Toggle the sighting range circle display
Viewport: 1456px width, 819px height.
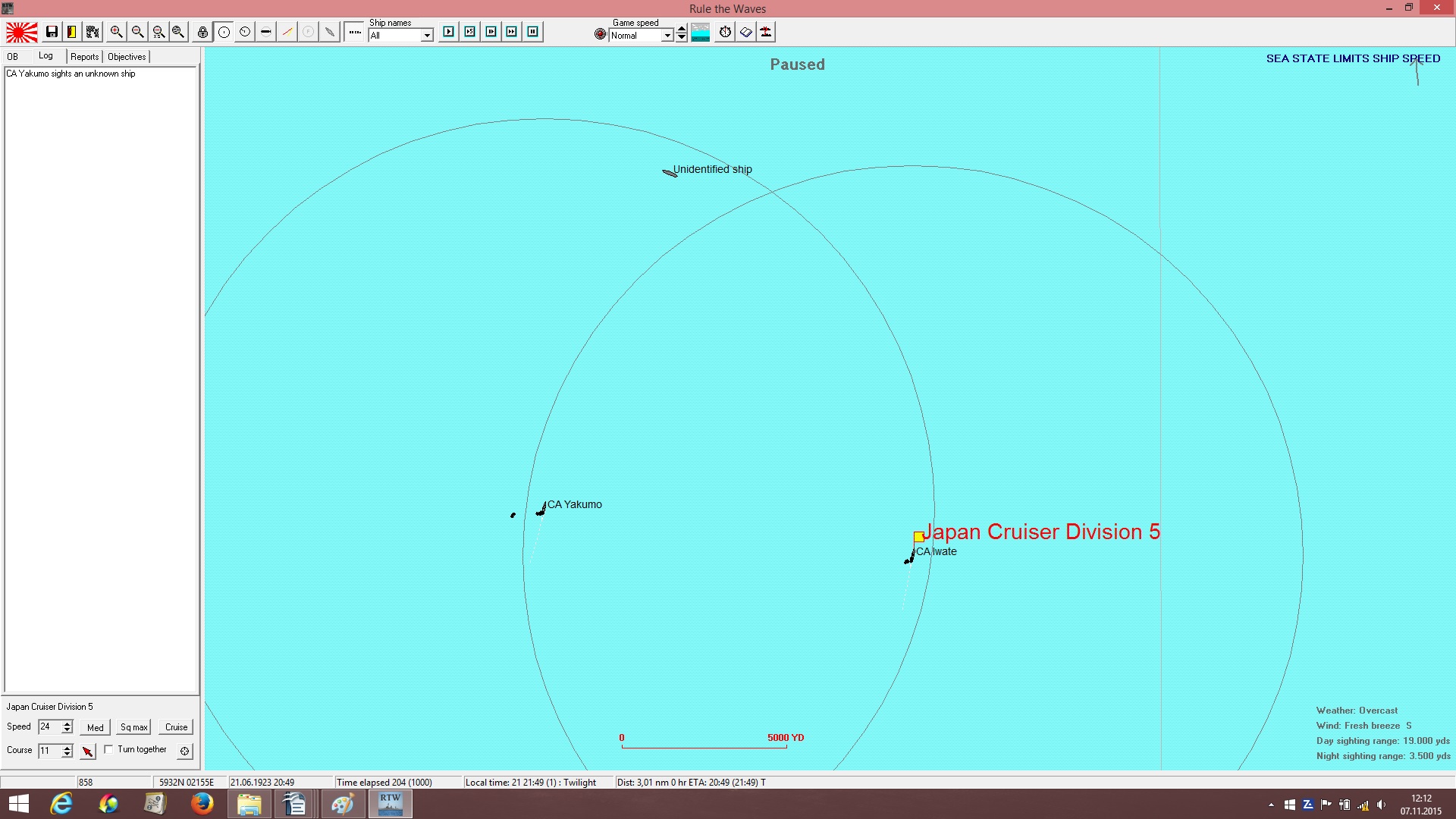click(224, 32)
